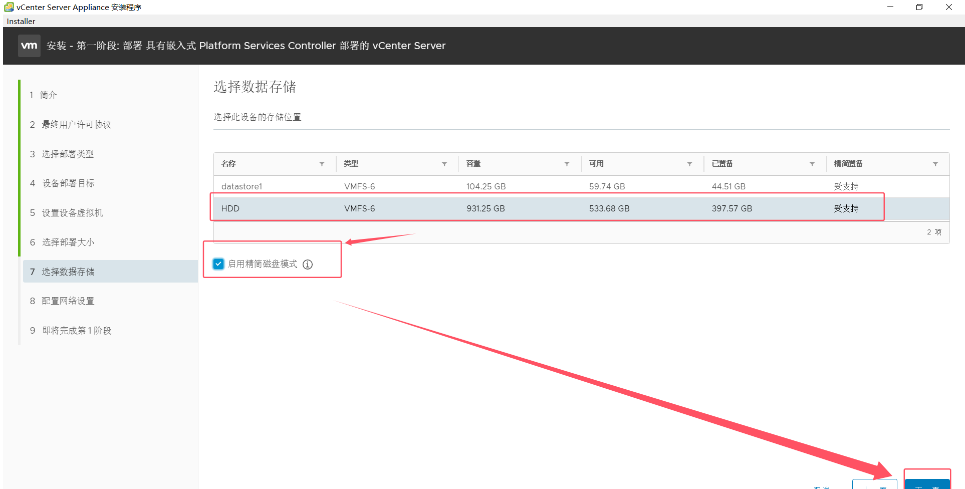Sort by the 容量 column header
The image size is (965, 489).
474,164
